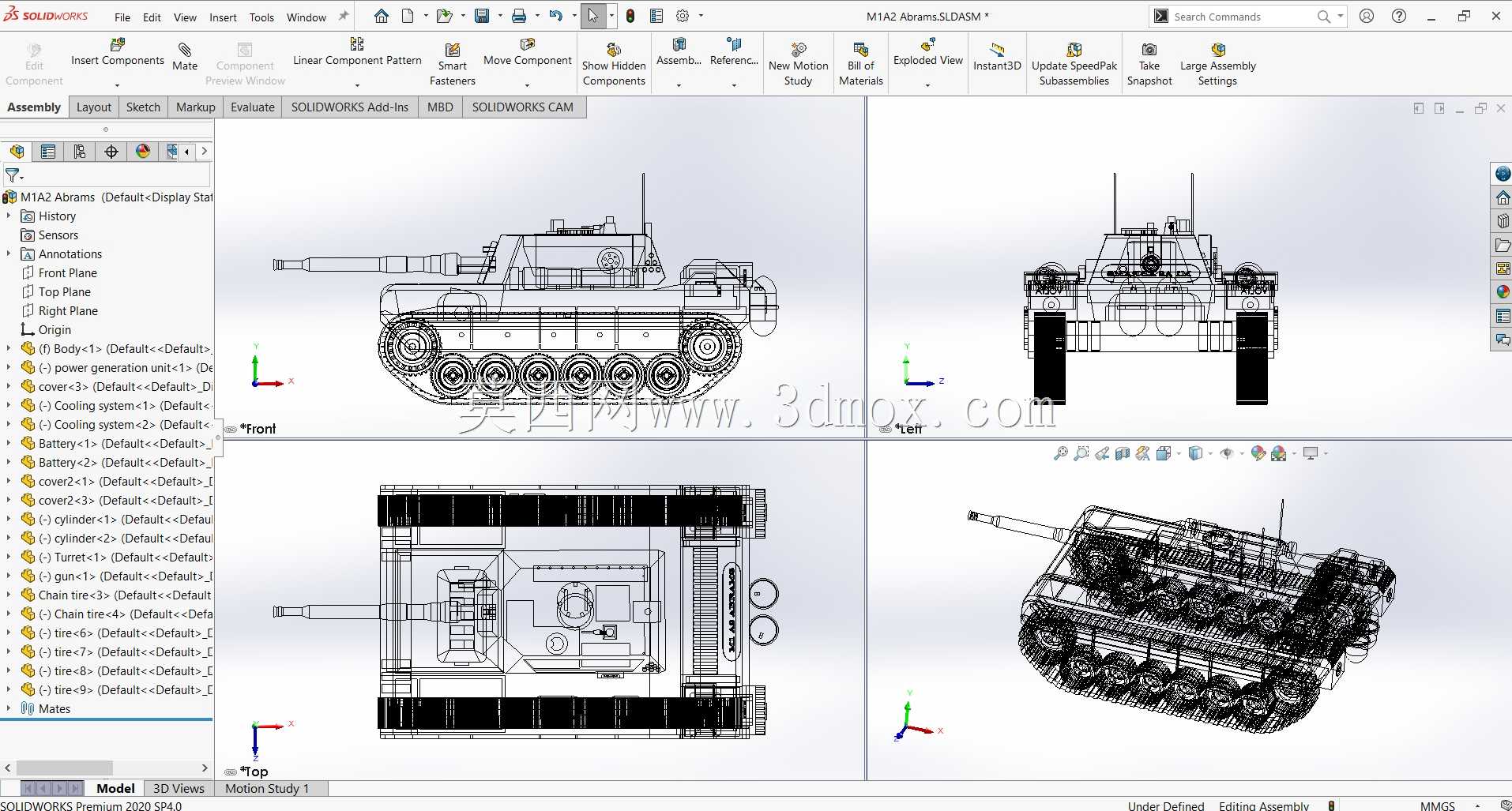Open the DimXpertManager tab
This screenshot has width=1512, height=811.
pyautogui.click(x=111, y=152)
